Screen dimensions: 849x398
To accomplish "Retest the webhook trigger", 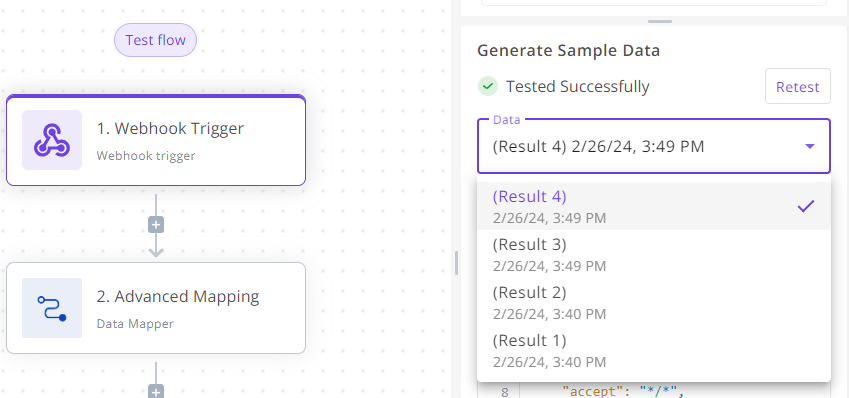I will click(x=798, y=86).
